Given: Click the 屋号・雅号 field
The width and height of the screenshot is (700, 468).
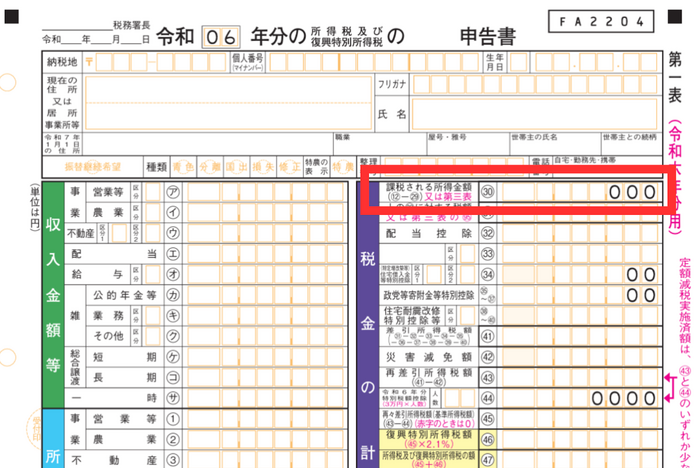Looking at the screenshot, I should 468,144.
